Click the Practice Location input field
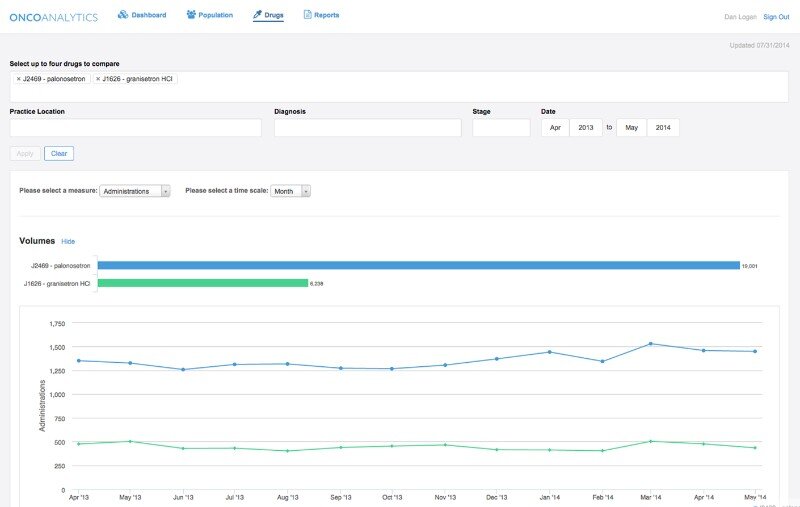The image size is (800, 507). pyautogui.click(x=135, y=128)
